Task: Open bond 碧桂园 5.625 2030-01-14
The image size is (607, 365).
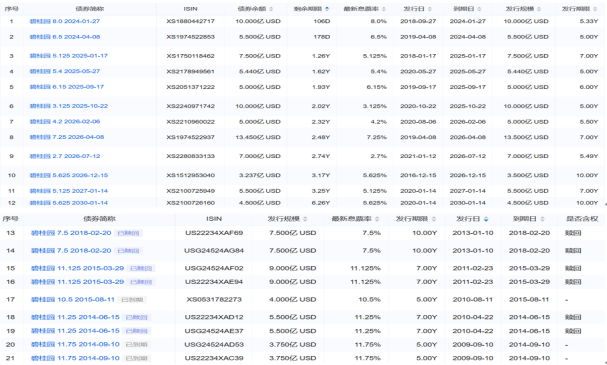Action: pyautogui.click(x=69, y=203)
